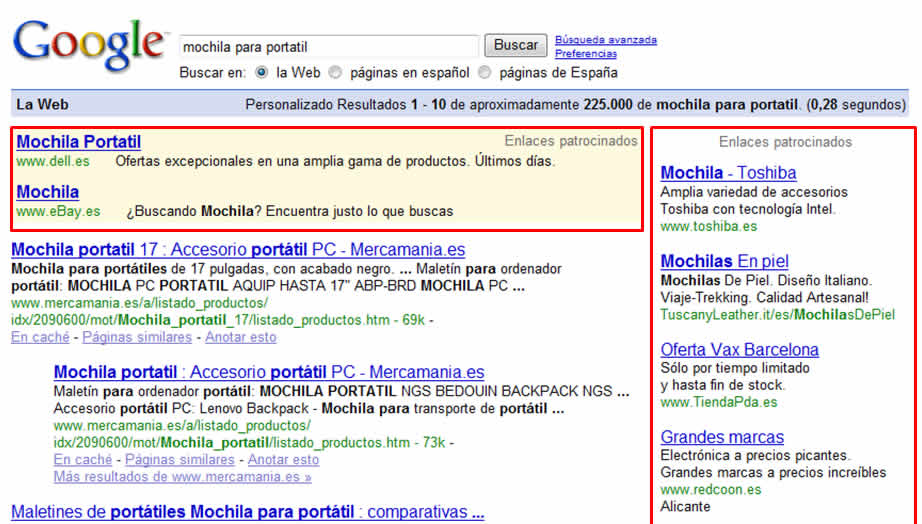Click the Buscar button
922x524 pixels.
516,45
